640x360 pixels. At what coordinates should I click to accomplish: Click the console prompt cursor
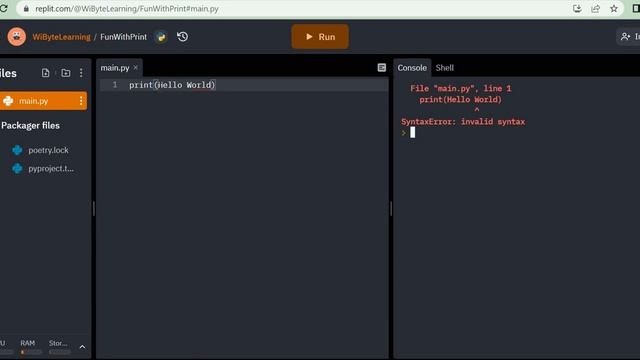pos(413,132)
